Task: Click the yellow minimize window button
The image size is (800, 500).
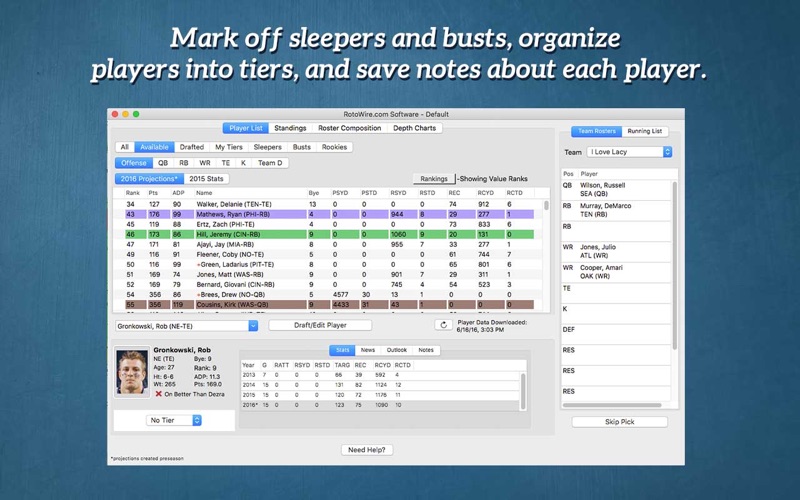Action: [x=126, y=114]
